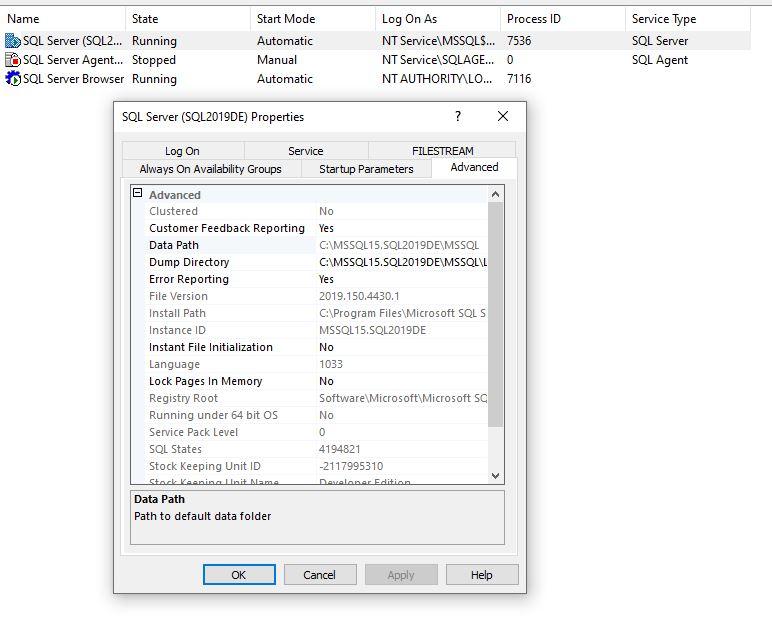Image resolution: width=772 pixels, height=636 pixels.
Task: Select the Lock Pages In Memory row
Action: point(317,381)
